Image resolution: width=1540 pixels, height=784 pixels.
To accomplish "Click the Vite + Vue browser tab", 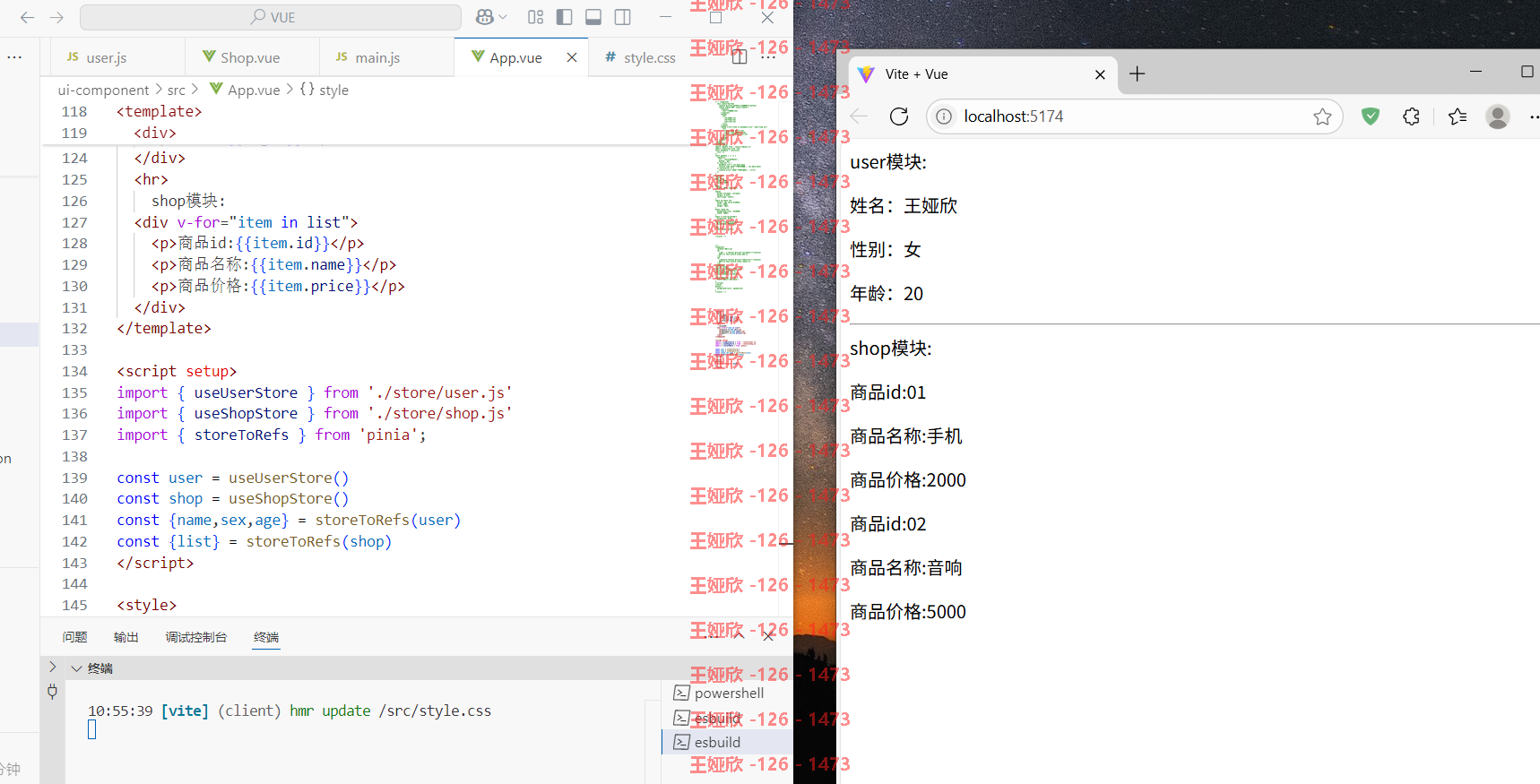I will click(x=982, y=74).
